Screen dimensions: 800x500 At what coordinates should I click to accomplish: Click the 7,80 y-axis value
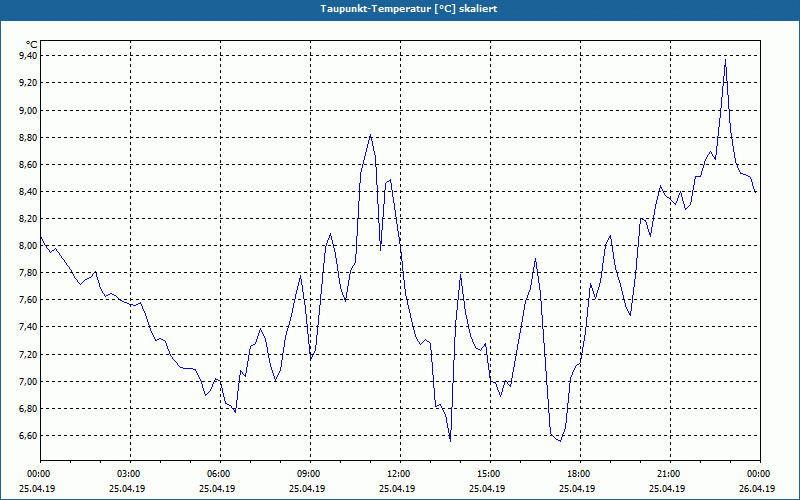tap(28, 272)
